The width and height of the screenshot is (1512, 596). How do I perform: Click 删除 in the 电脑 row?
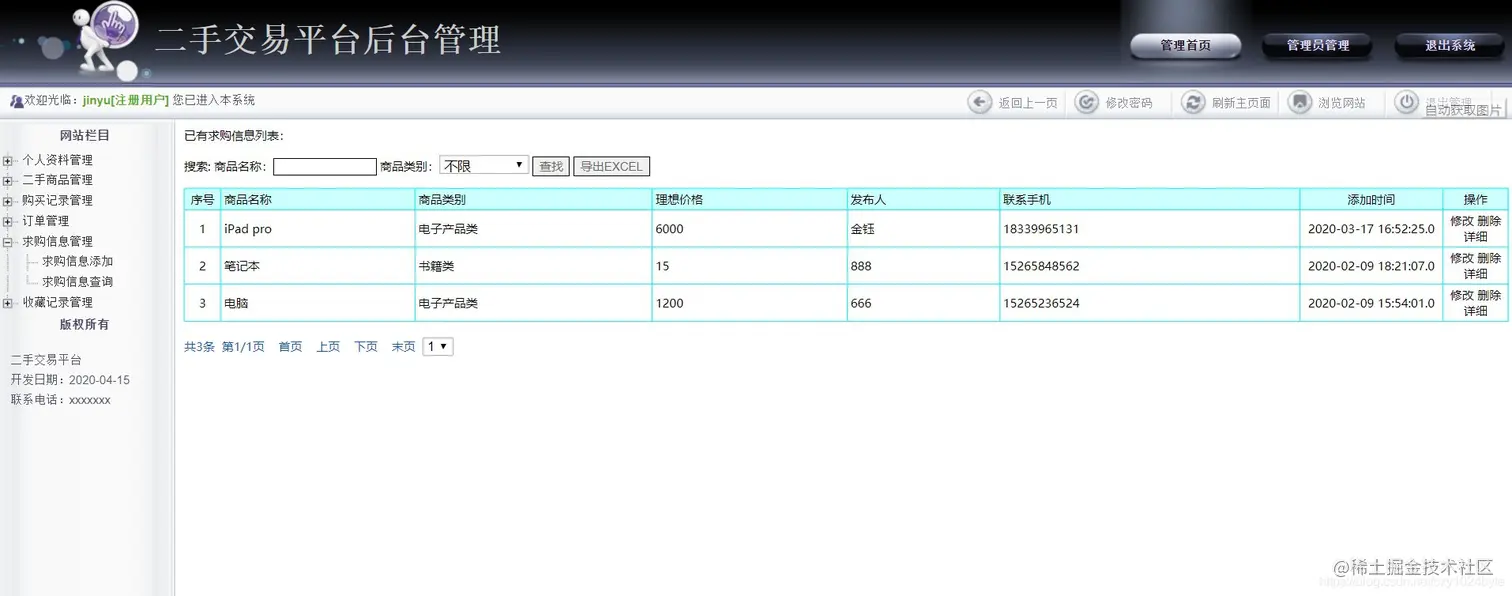click(1489, 295)
